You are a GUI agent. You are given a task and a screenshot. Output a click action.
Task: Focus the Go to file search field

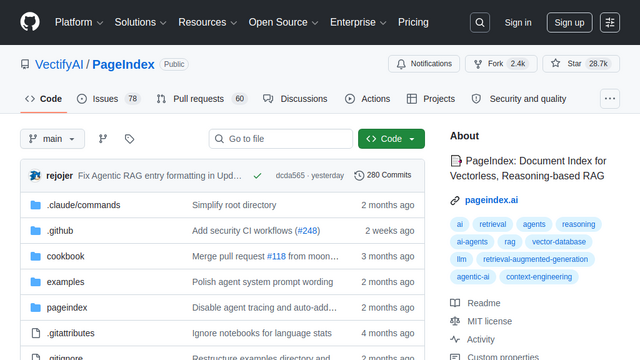281,139
